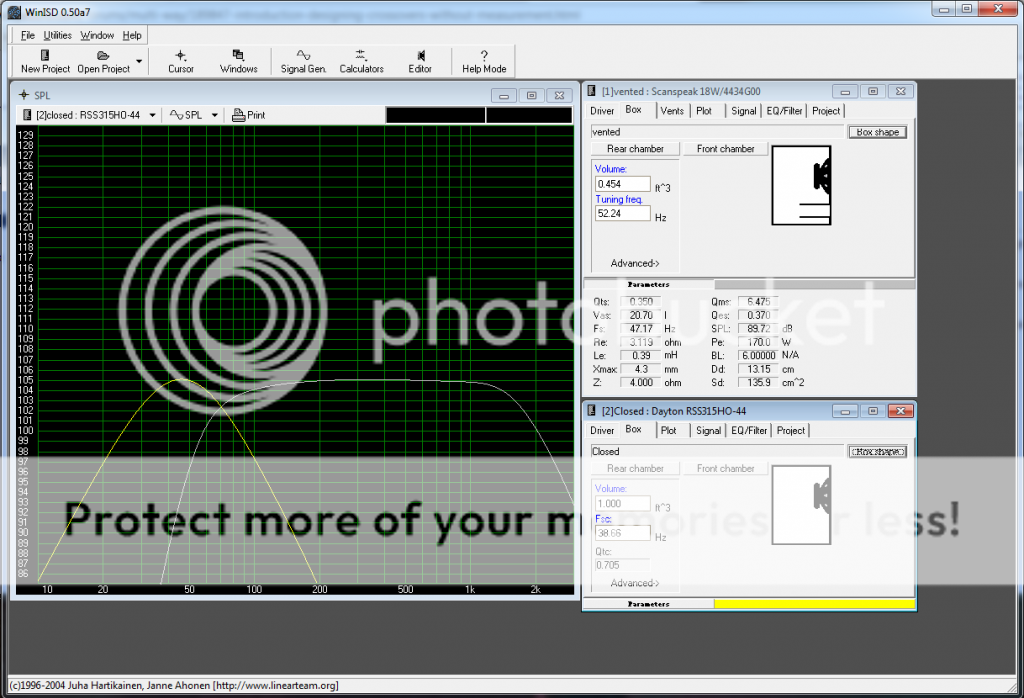
Task: Select EQ/Filter tab in Dayton project window
Action: coord(750,431)
